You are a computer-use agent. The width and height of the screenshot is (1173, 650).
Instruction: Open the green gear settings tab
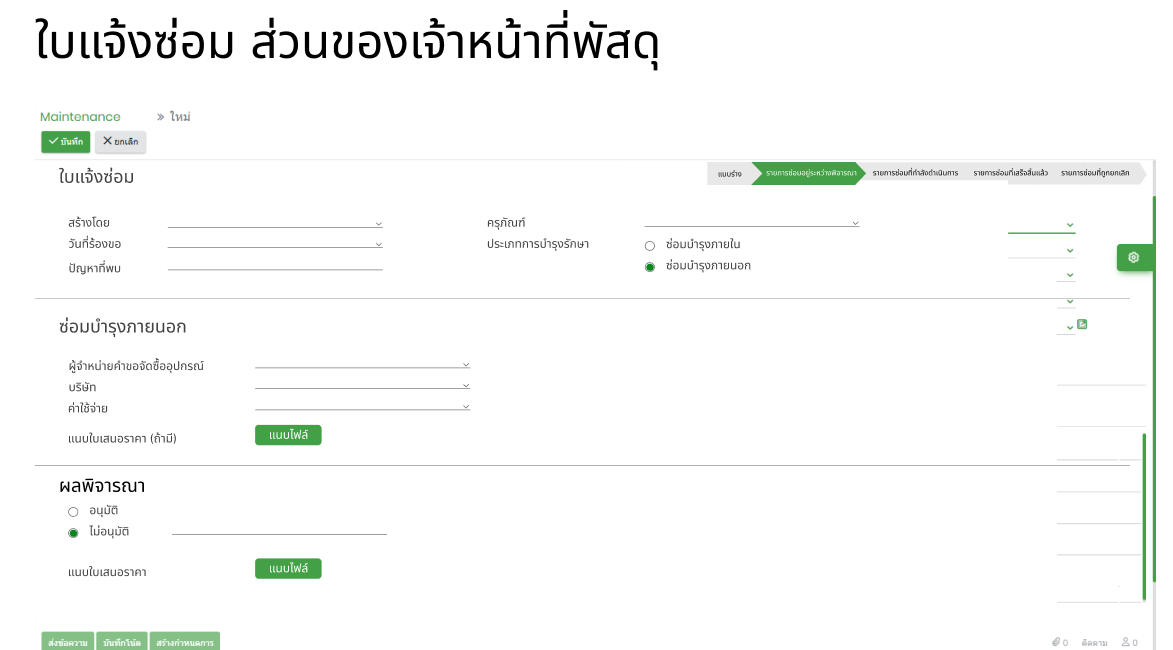1133,258
